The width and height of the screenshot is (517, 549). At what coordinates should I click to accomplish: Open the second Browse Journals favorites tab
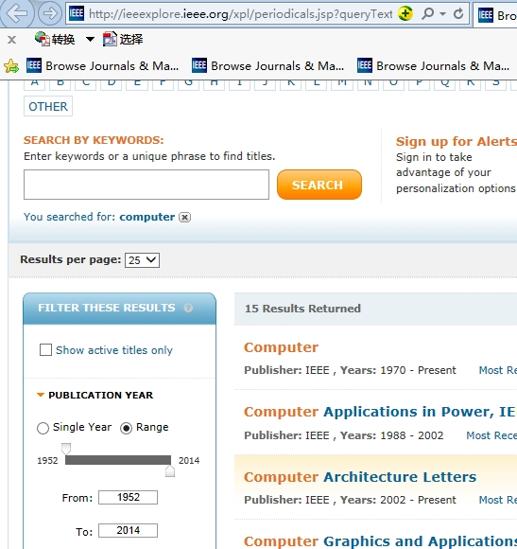coord(268,66)
